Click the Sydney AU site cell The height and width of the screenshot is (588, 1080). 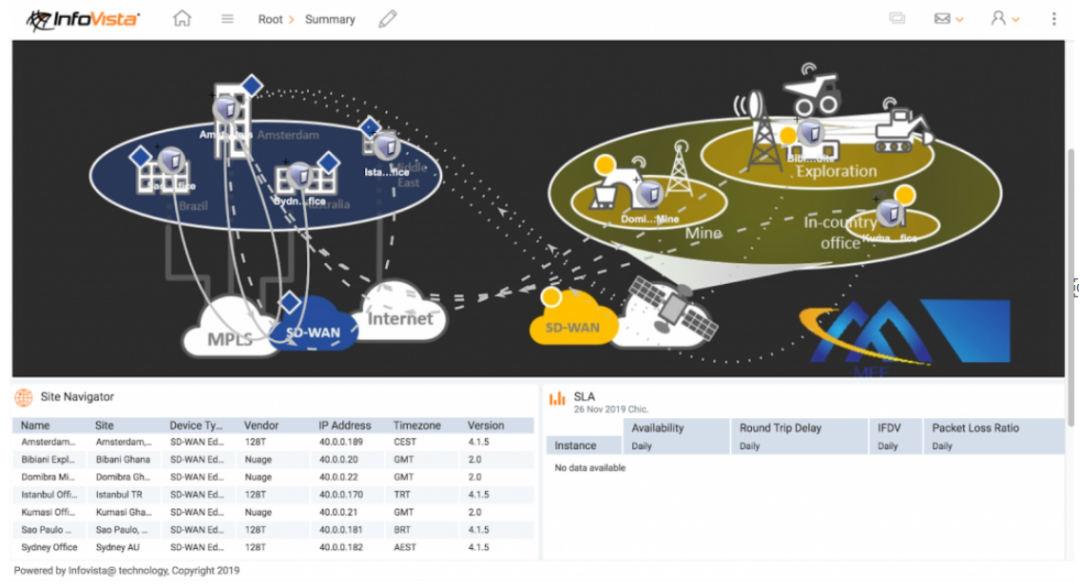117,547
